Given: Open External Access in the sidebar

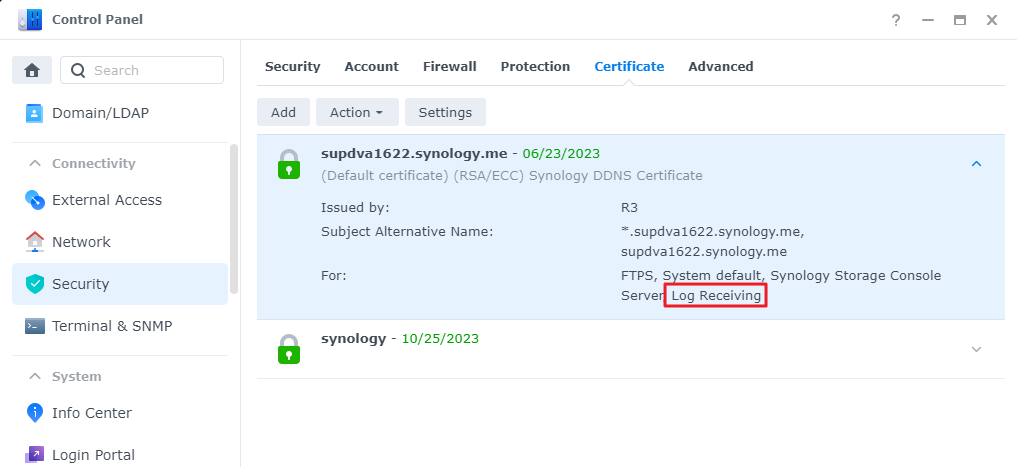Looking at the screenshot, I should point(120,200).
